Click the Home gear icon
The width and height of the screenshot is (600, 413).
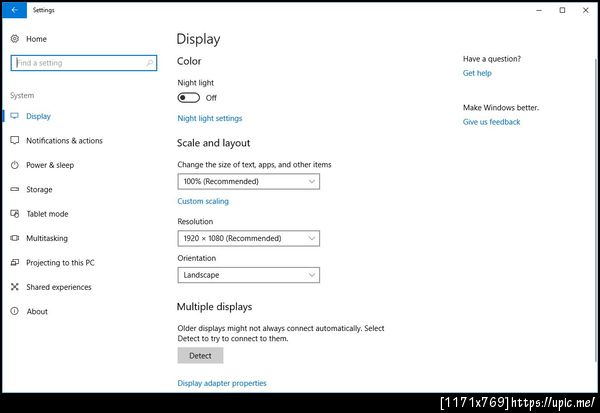coord(15,39)
